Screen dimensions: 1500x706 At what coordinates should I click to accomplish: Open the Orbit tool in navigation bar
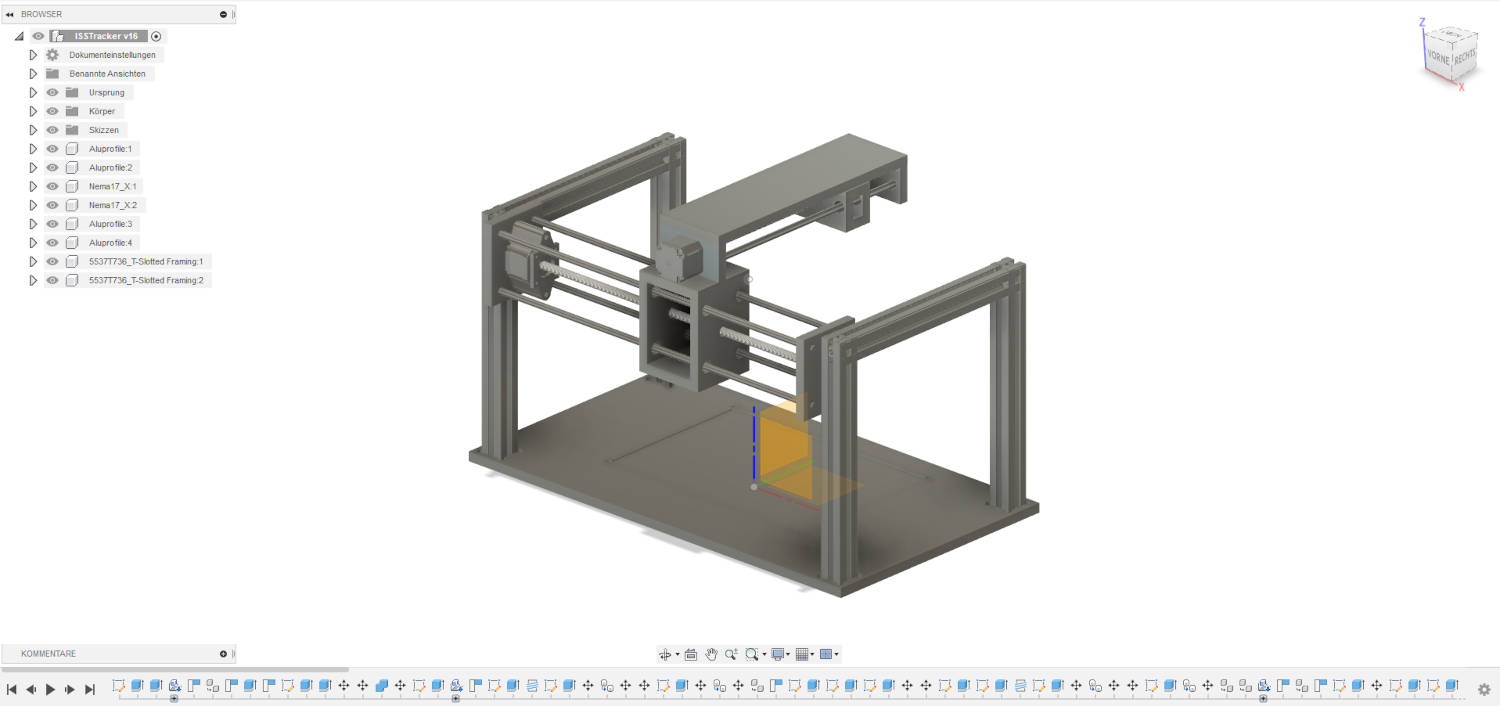tap(665, 654)
